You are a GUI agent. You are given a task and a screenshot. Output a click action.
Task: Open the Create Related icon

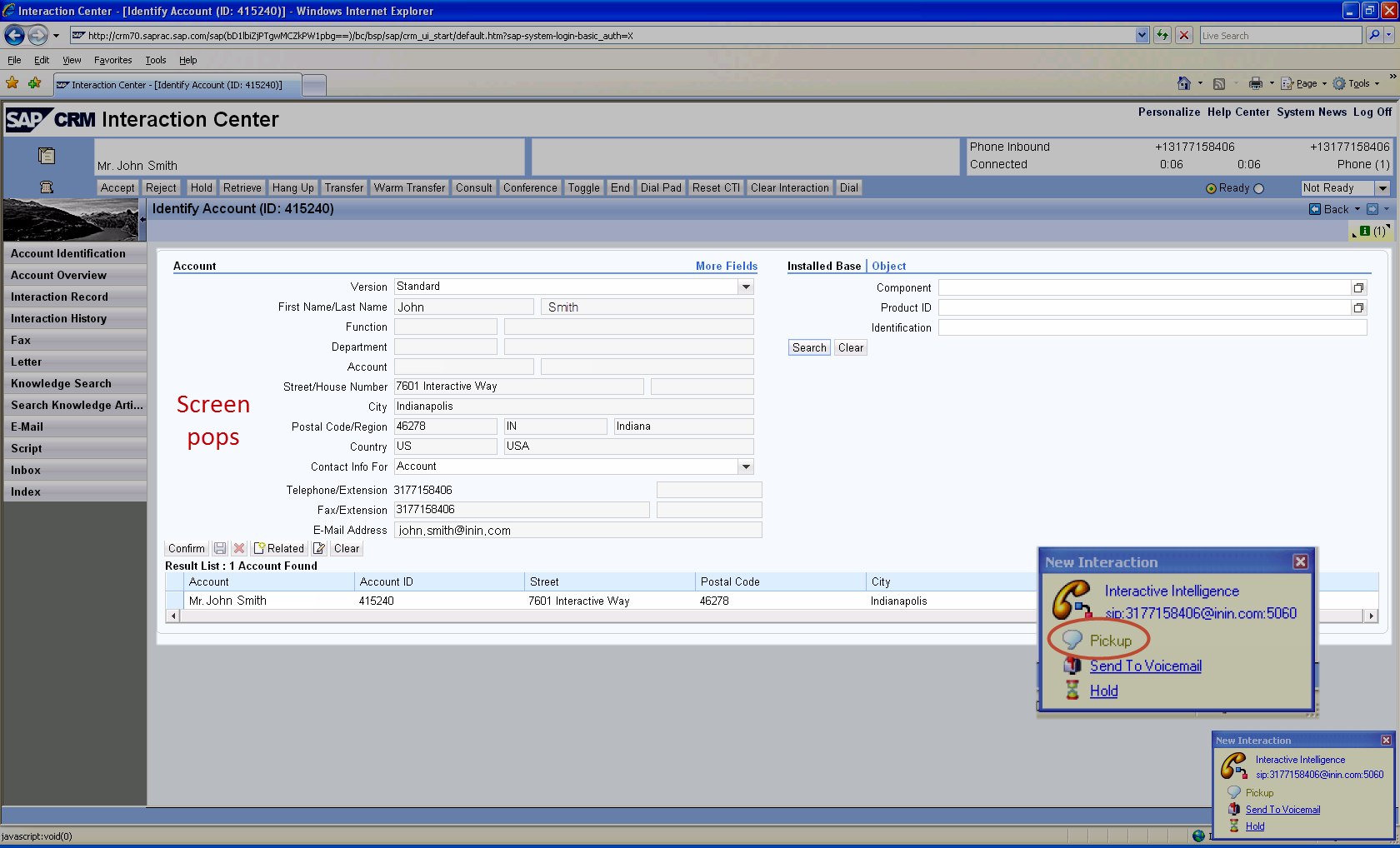pyautogui.click(x=261, y=548)
